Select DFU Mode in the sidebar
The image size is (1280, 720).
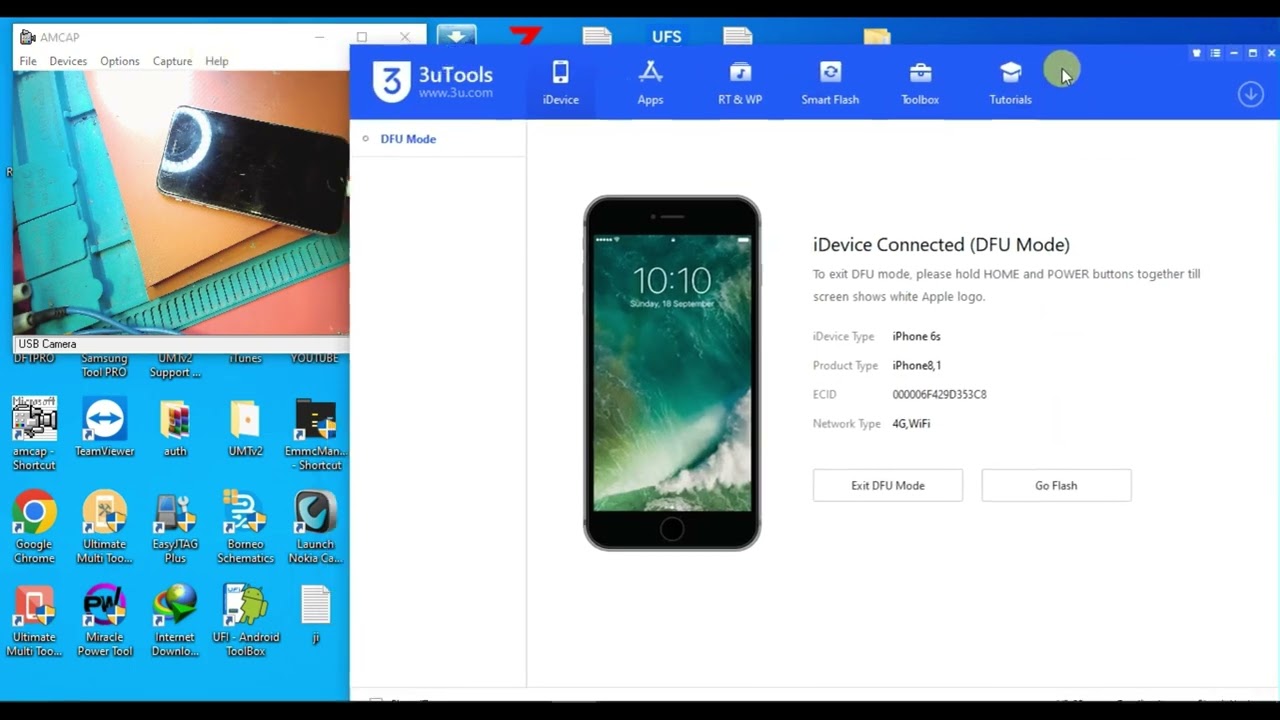[x=408, y=139]
